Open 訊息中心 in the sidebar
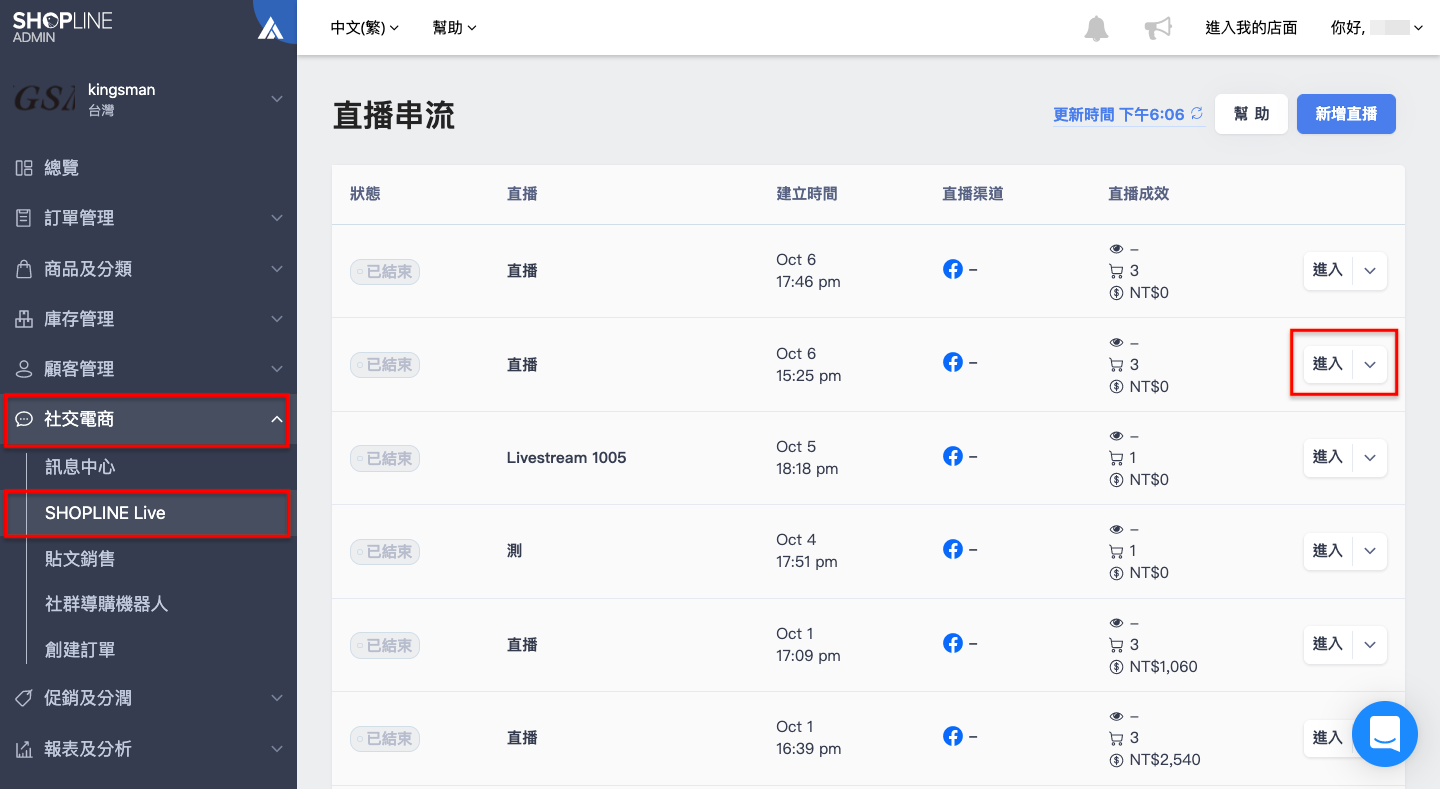This screenshot has width=1440, height=789. (80, 467)
